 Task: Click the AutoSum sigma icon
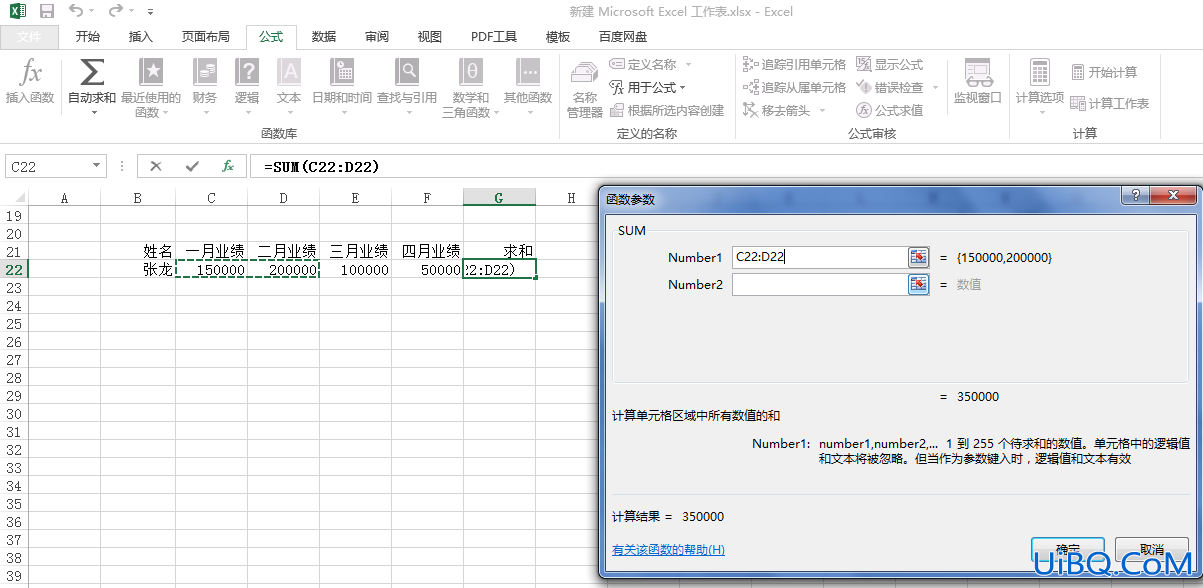coord(92,72)
